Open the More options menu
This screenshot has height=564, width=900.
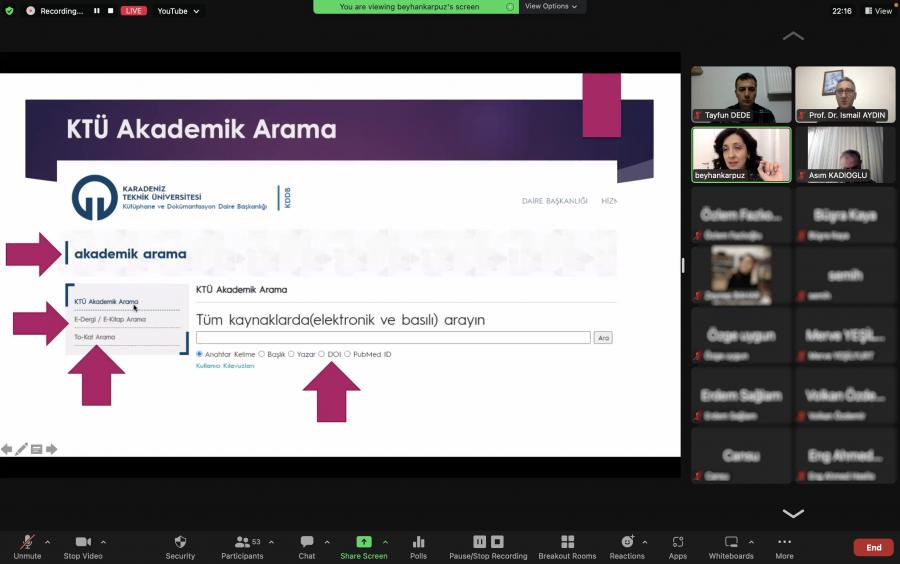click(x=785, y=547)
